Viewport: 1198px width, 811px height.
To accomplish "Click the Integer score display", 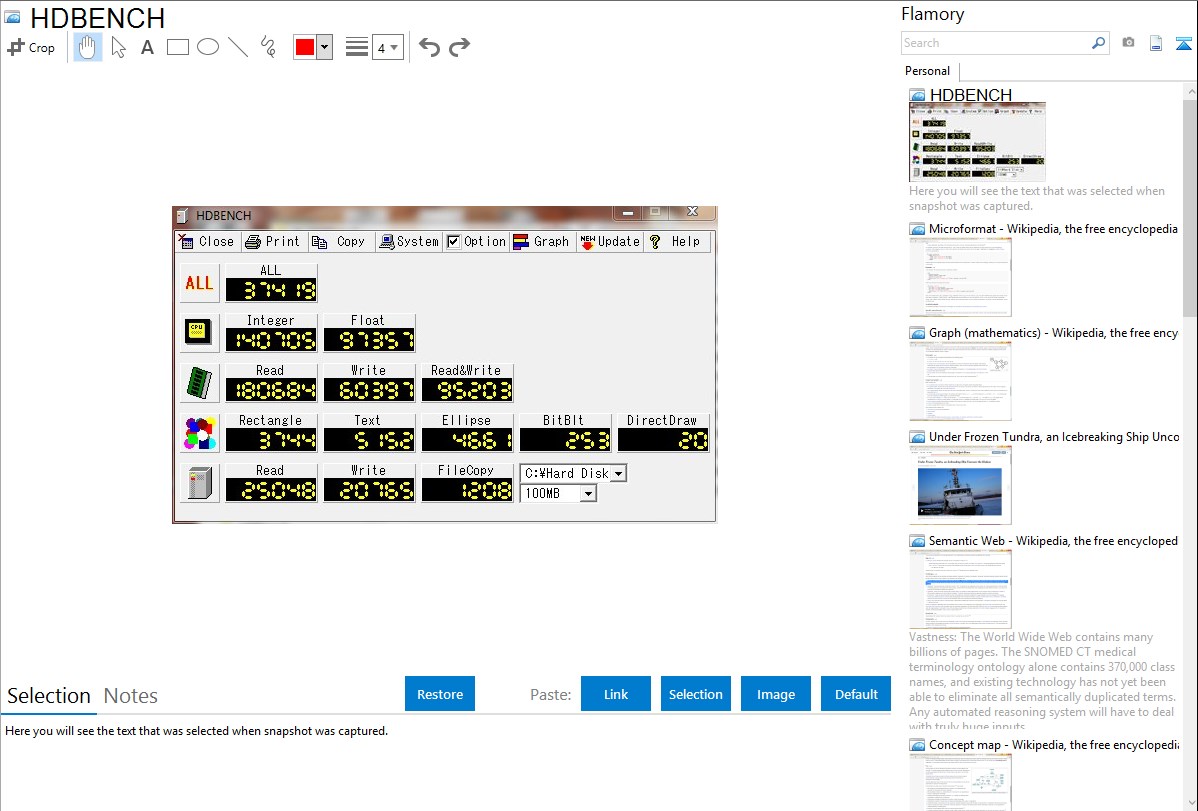I will (271, 340).
